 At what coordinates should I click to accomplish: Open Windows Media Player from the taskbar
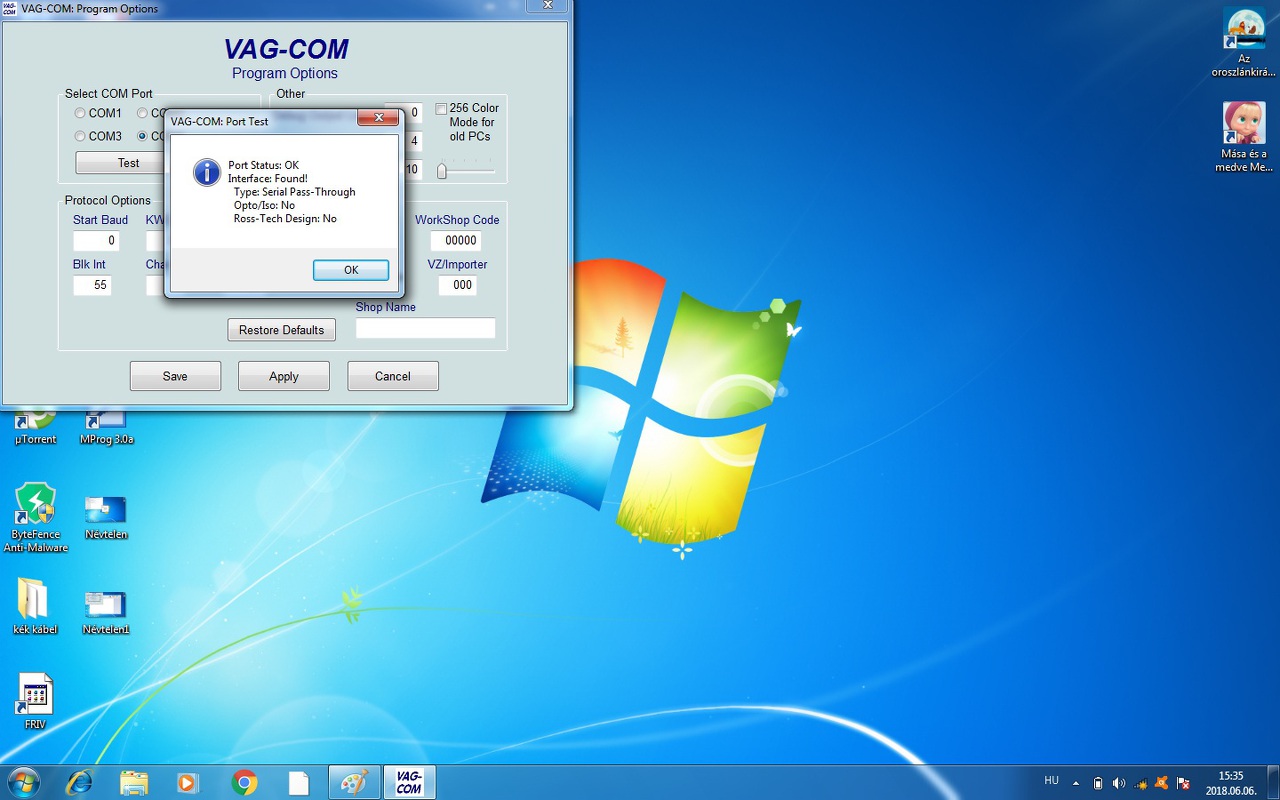(x=188, y=782)
